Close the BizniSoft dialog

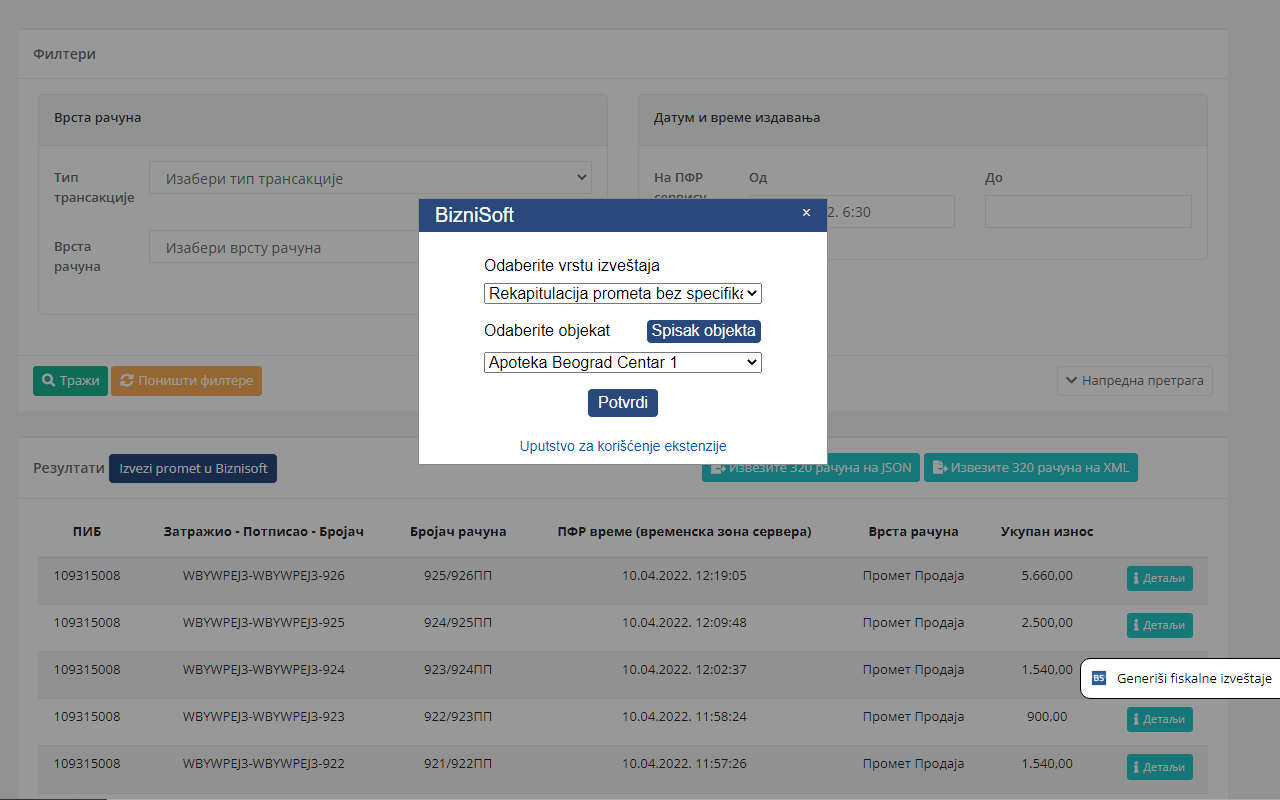(x=806, y=213)
